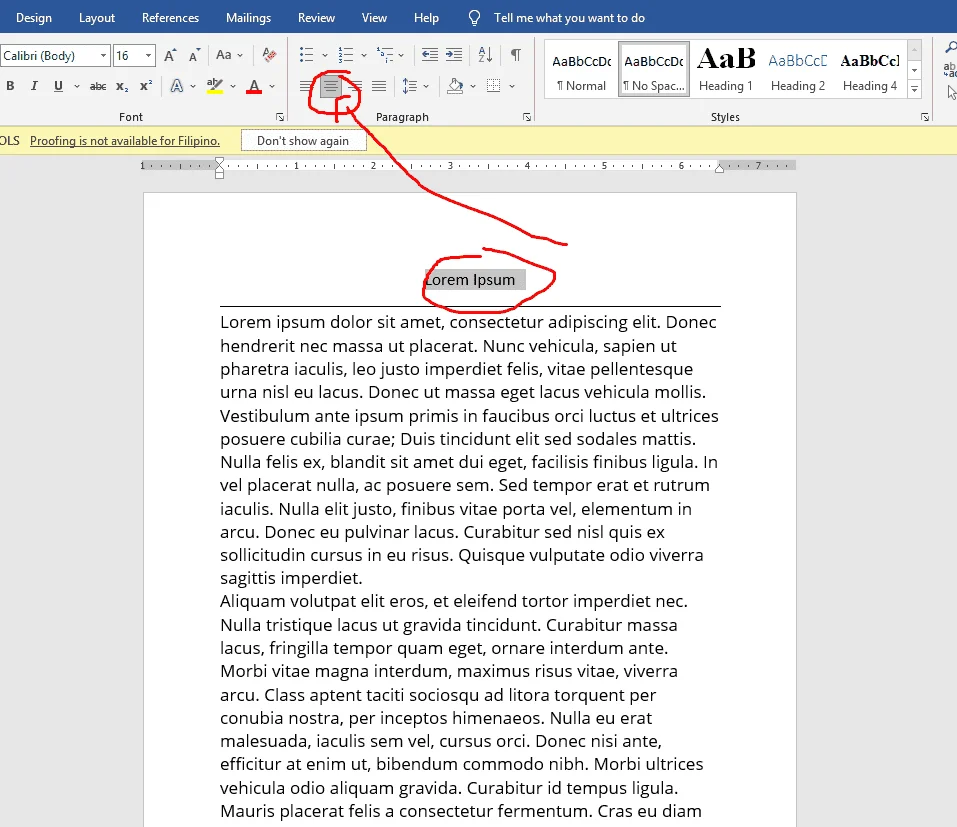The image size is (957, 827).
Task: Toggle Strikethrough formatting
Action: coord(98,86)
